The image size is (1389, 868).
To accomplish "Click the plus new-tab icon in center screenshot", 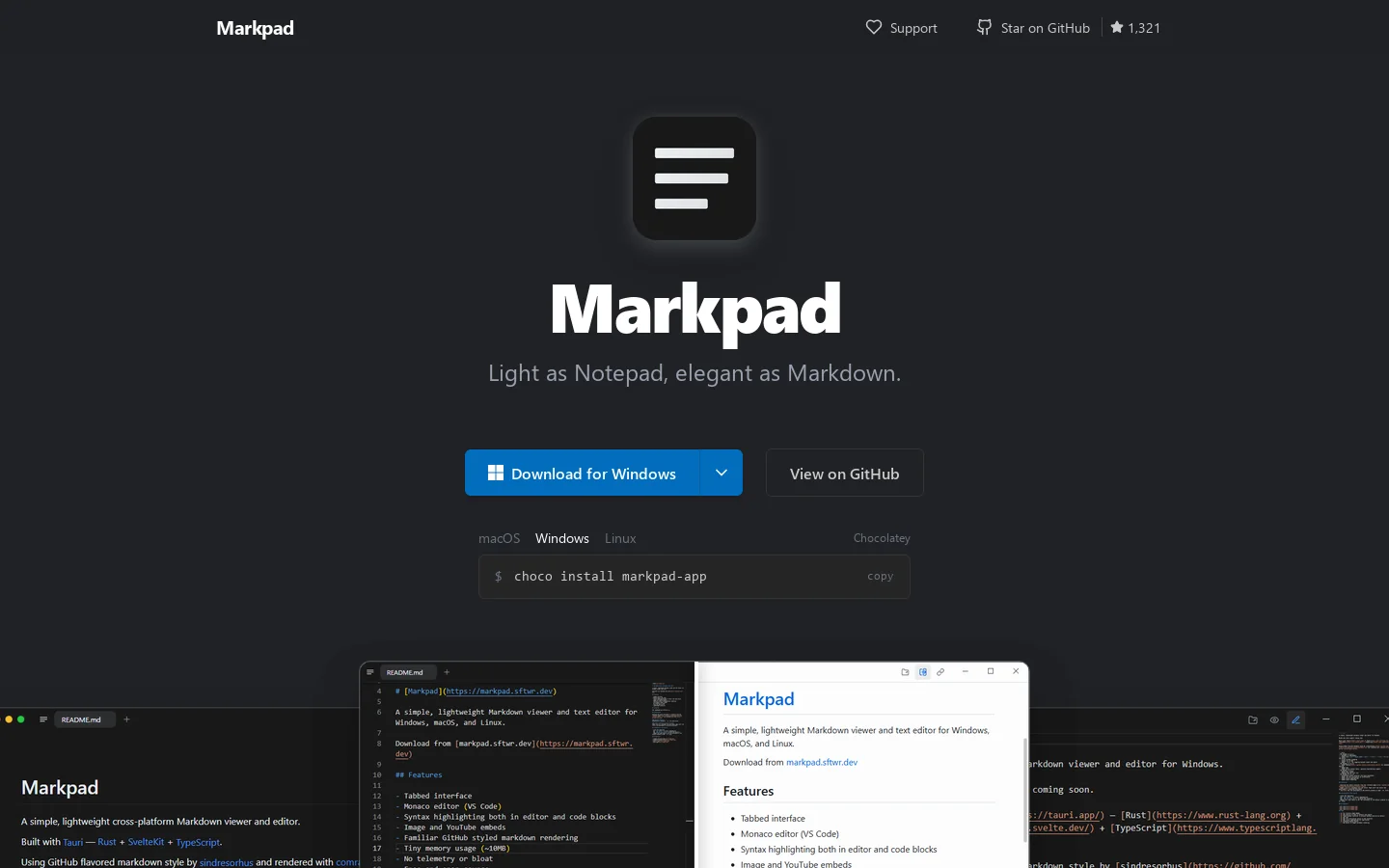I will pos(447,672).
